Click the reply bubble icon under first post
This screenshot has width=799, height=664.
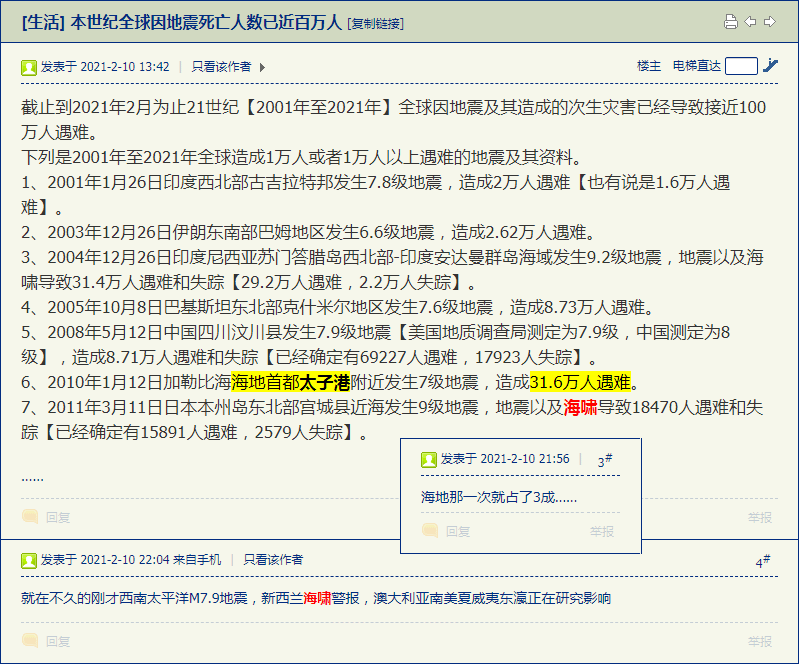30,517
